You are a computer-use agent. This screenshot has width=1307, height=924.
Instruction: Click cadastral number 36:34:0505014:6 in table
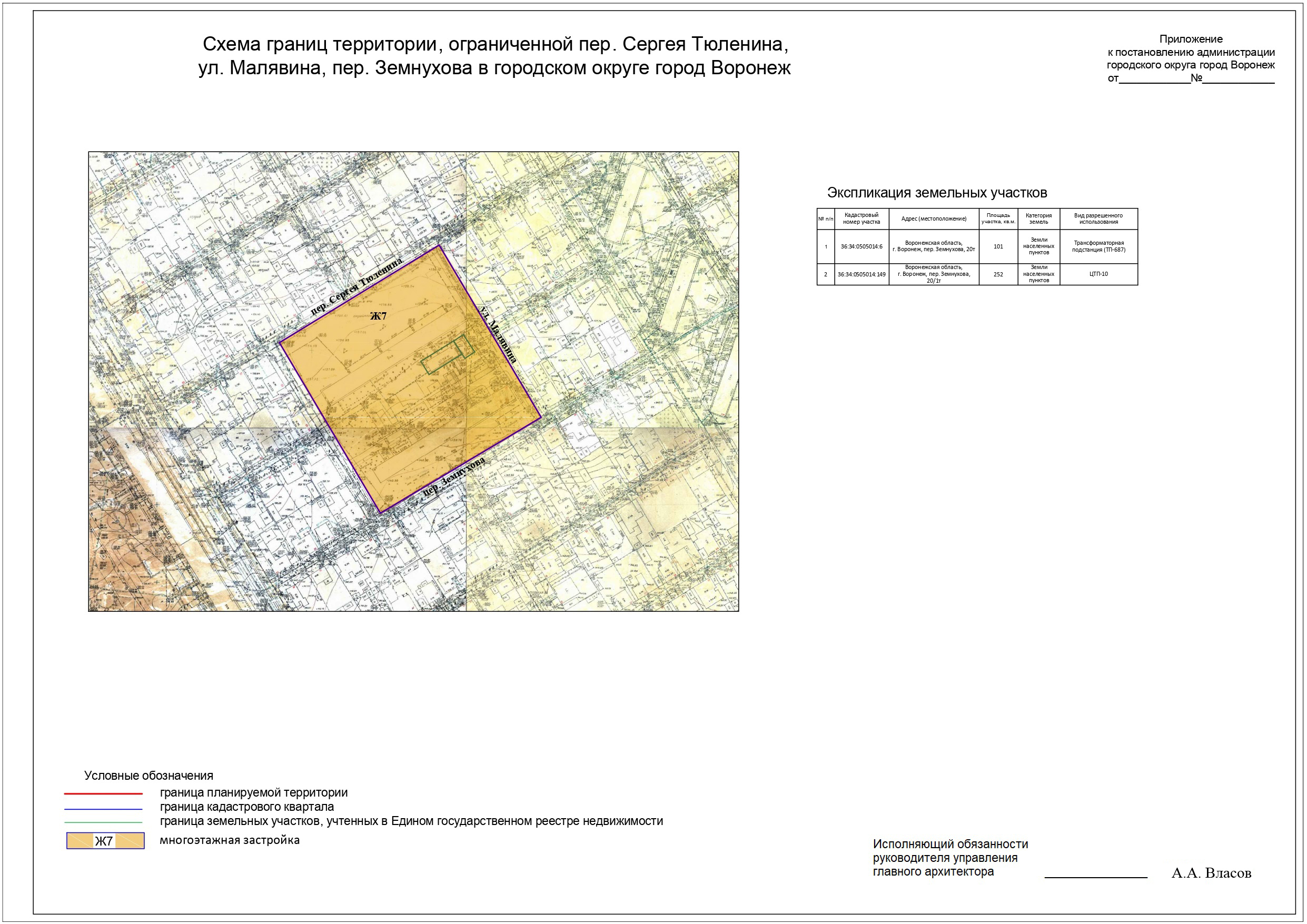862,246
